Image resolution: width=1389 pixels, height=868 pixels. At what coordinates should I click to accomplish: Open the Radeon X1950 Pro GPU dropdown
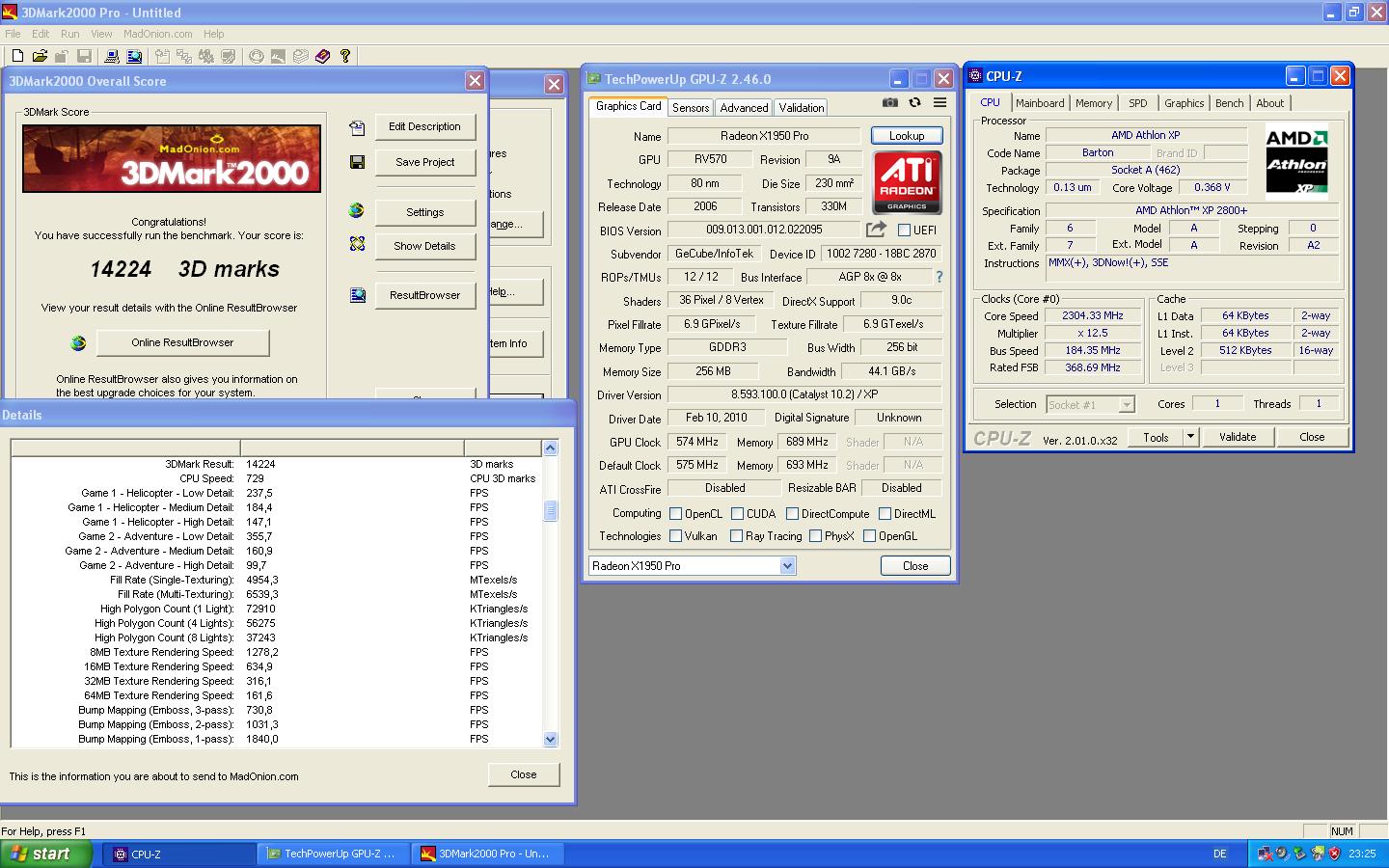788,566
